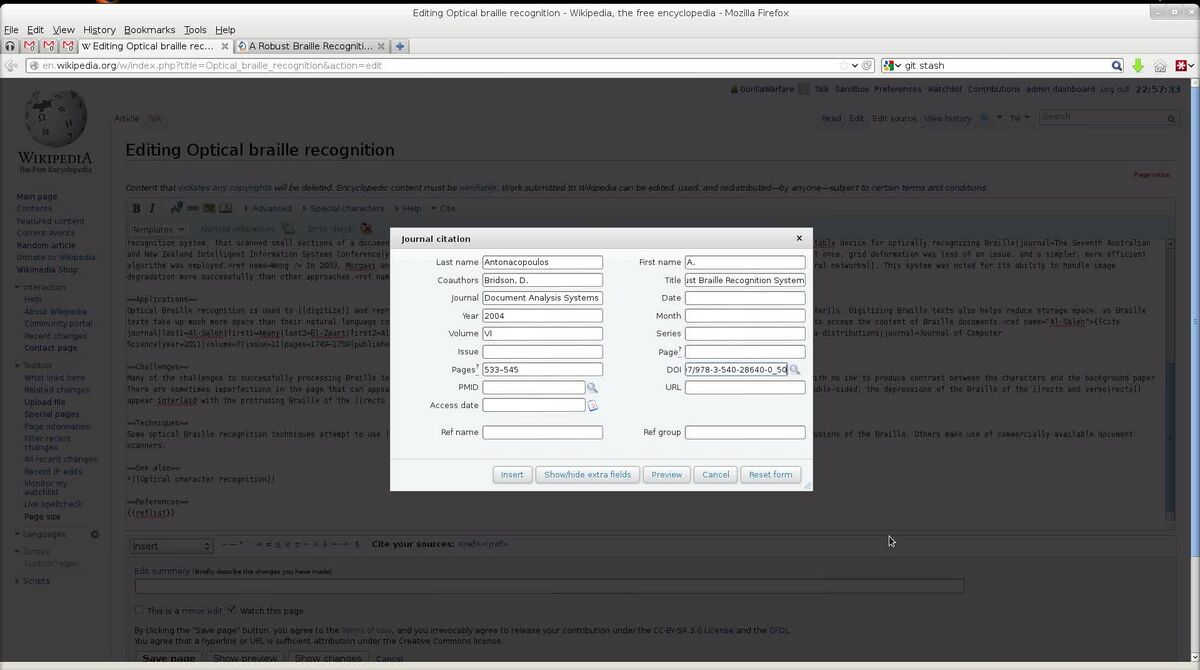Screen dimensions: 1200x670
Task: Mark the edit as minor
Action: [138, 610]
